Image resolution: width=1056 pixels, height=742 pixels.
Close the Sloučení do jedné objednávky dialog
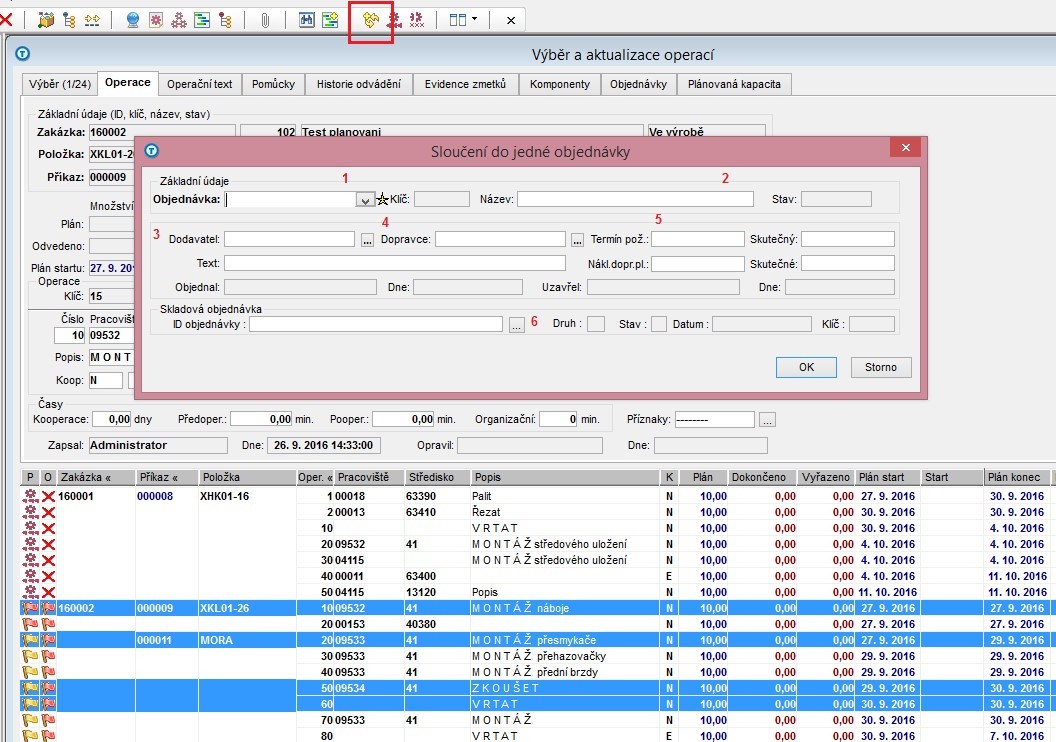pos(906,147)
